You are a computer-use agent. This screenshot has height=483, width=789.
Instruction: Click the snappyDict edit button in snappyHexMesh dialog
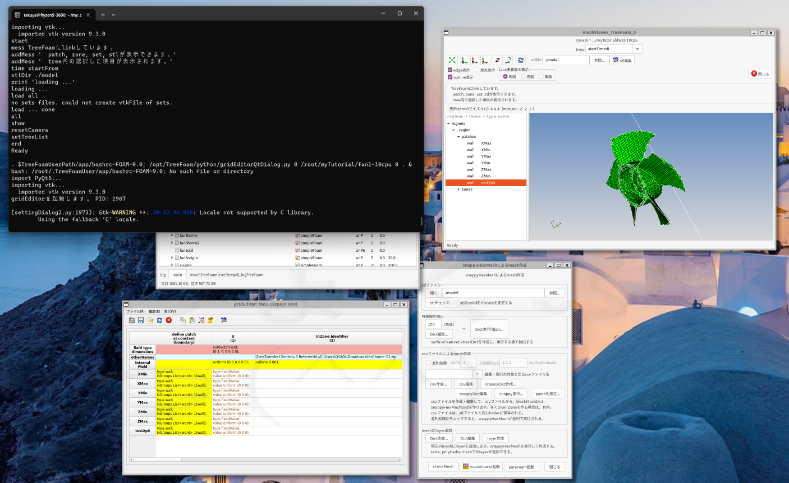473,394
